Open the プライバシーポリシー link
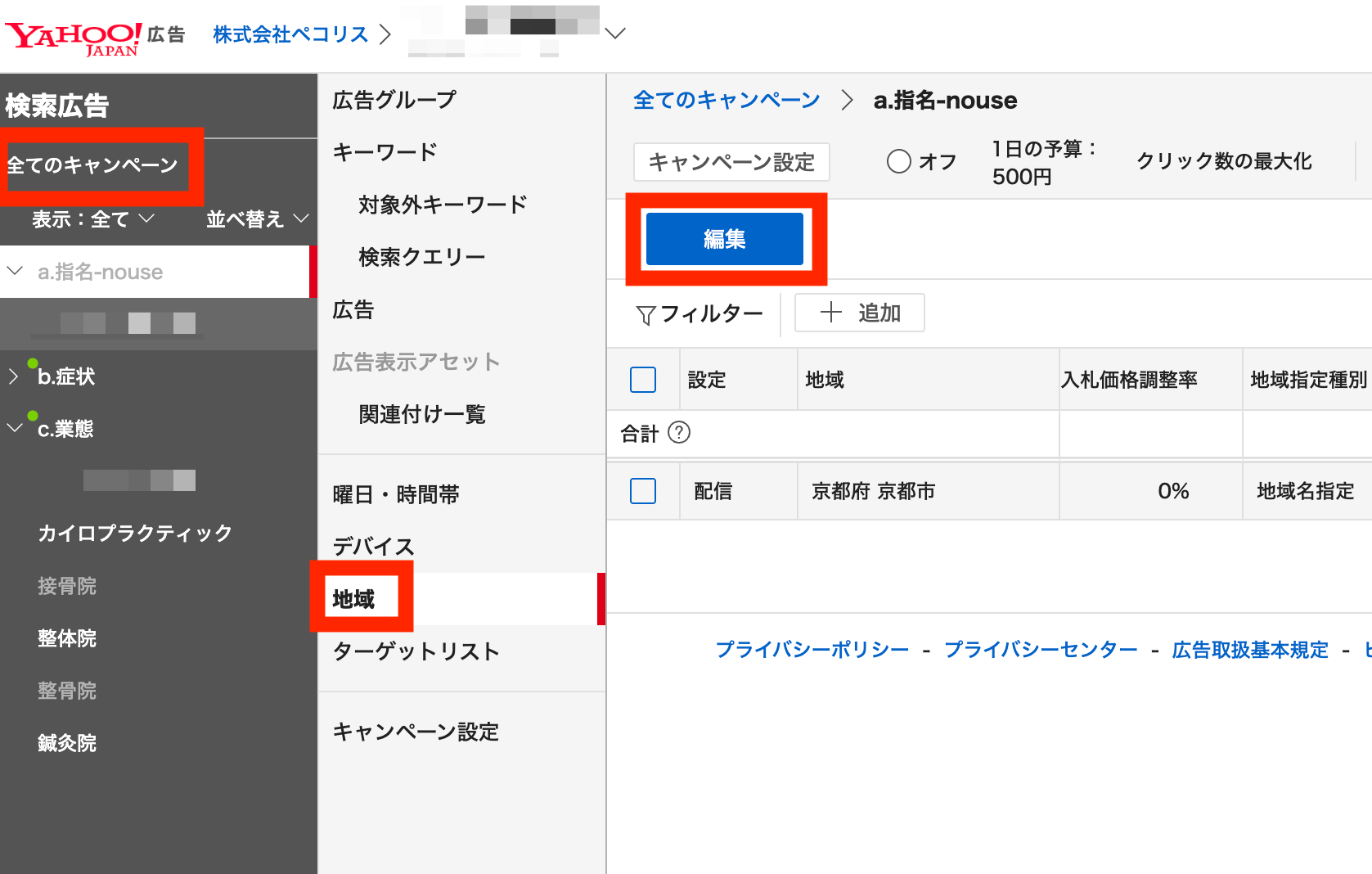Image resolution: width=1372 pixels, height=874 pixels. pos(812,650)
